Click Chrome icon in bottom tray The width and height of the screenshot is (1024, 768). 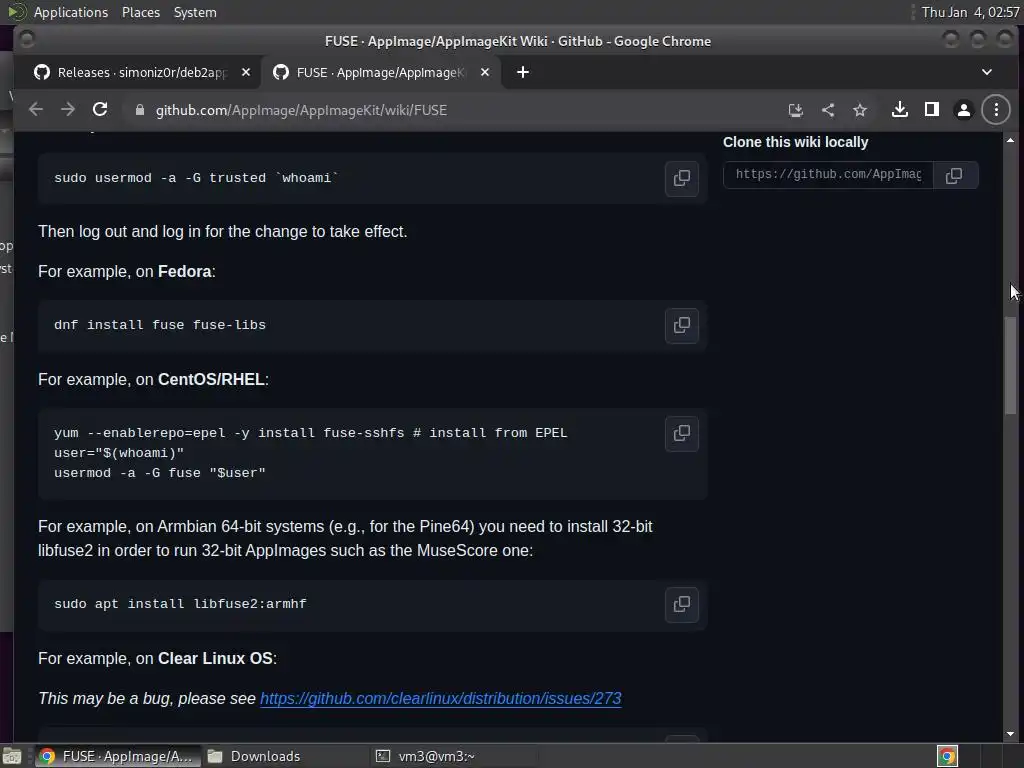(947, 756)
